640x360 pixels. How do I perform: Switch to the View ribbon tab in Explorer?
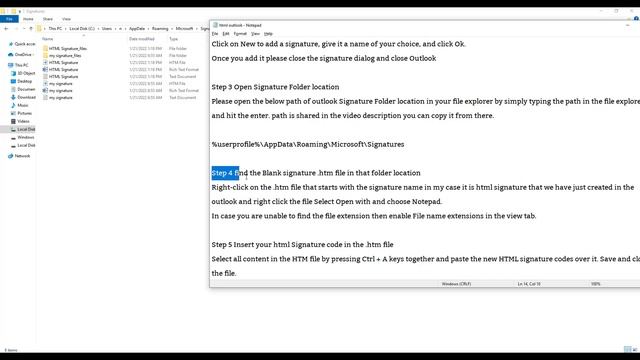[x=66, y=19]
